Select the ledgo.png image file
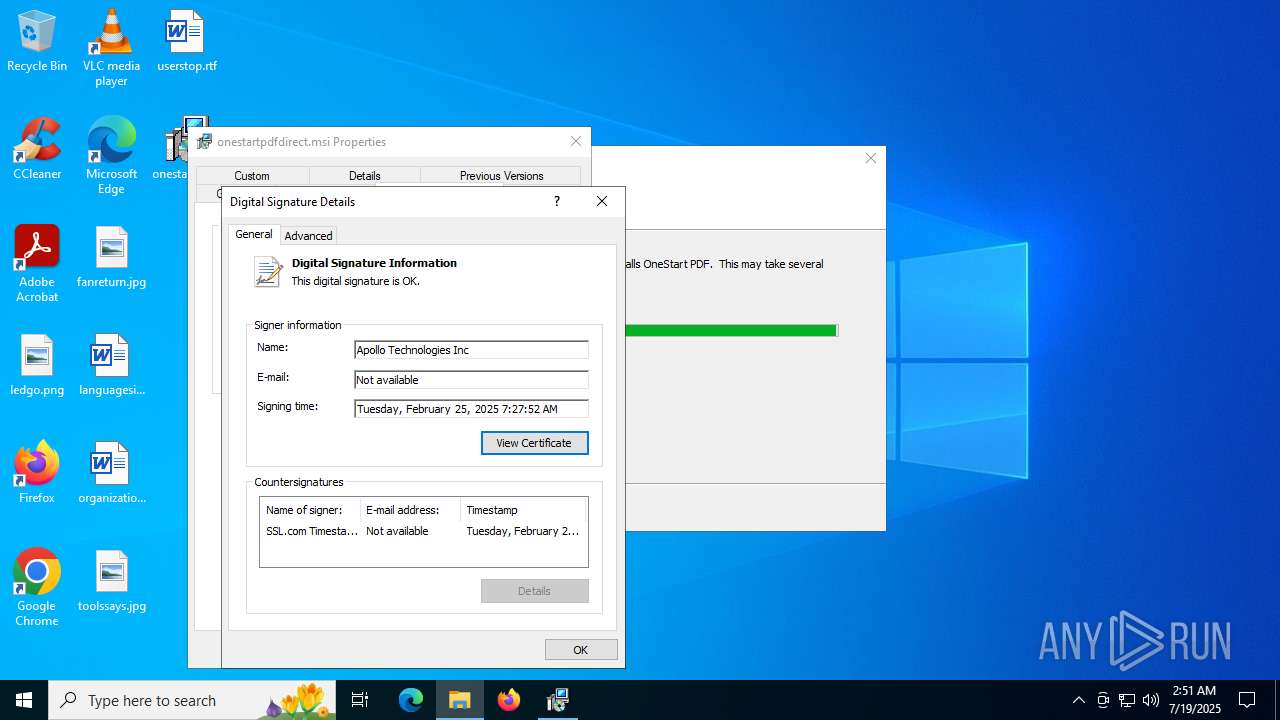1280x720 pixels. (x=37, y=366)
